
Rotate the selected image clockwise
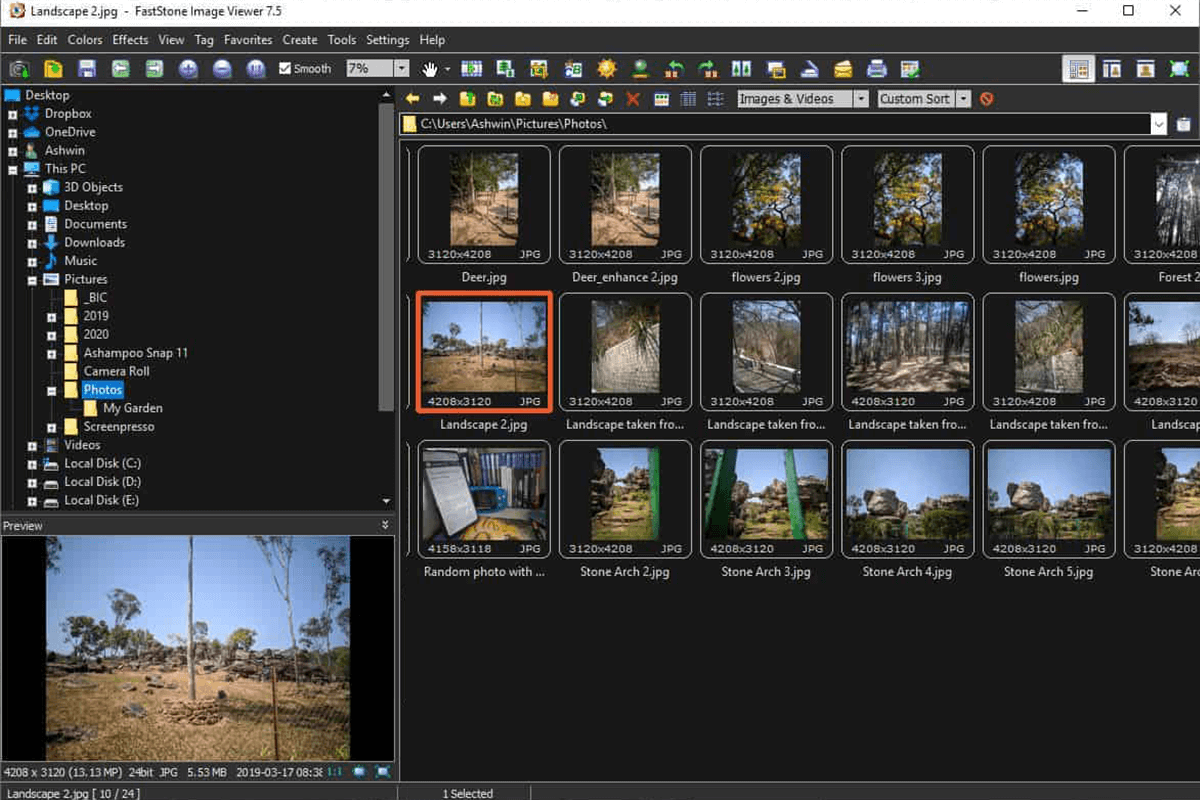coord(709,68)
